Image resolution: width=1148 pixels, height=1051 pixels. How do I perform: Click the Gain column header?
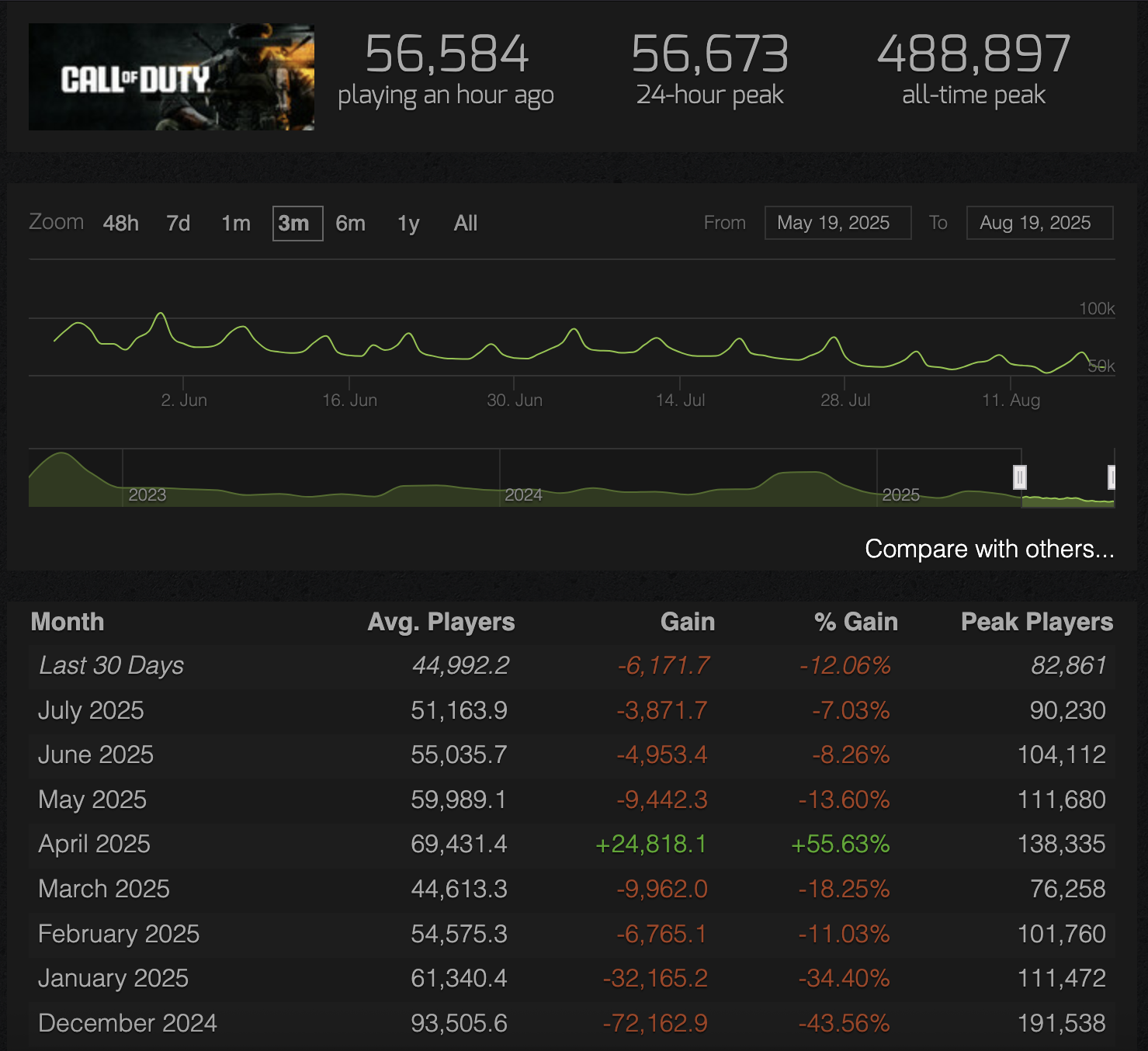pyautogui.click(x=688, y=622)
